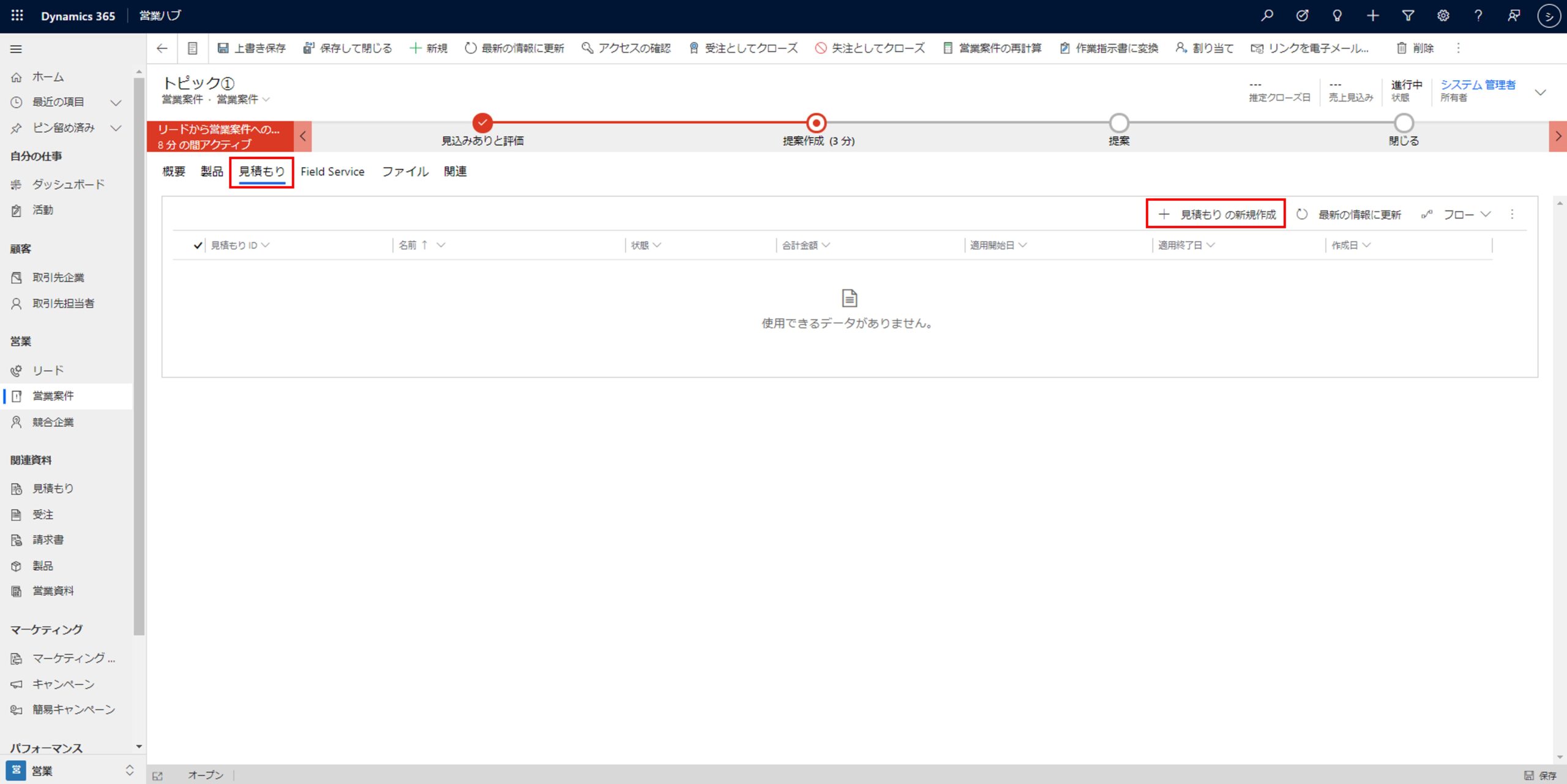Open the search magnifier icon in header
The image size is (1567, 784).
point(1266,16)
